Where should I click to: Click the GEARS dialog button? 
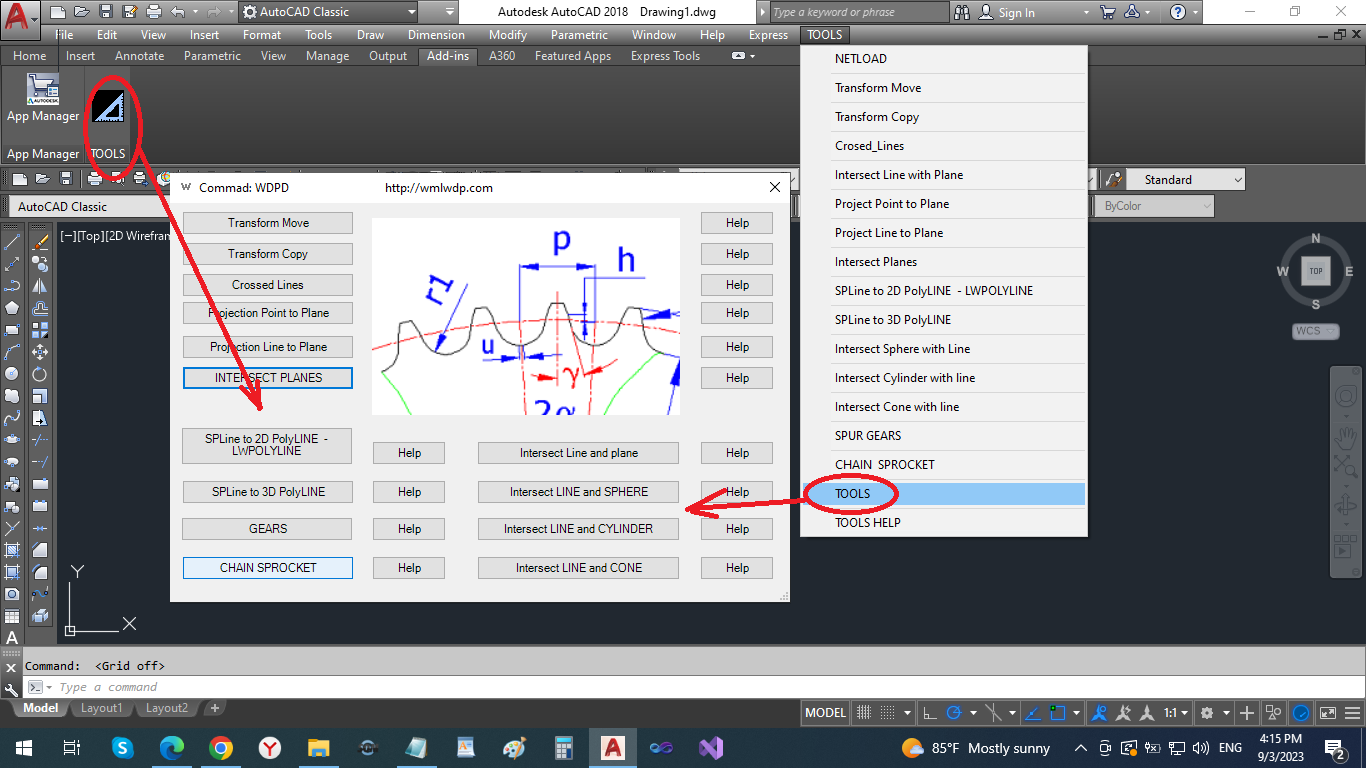268,529
